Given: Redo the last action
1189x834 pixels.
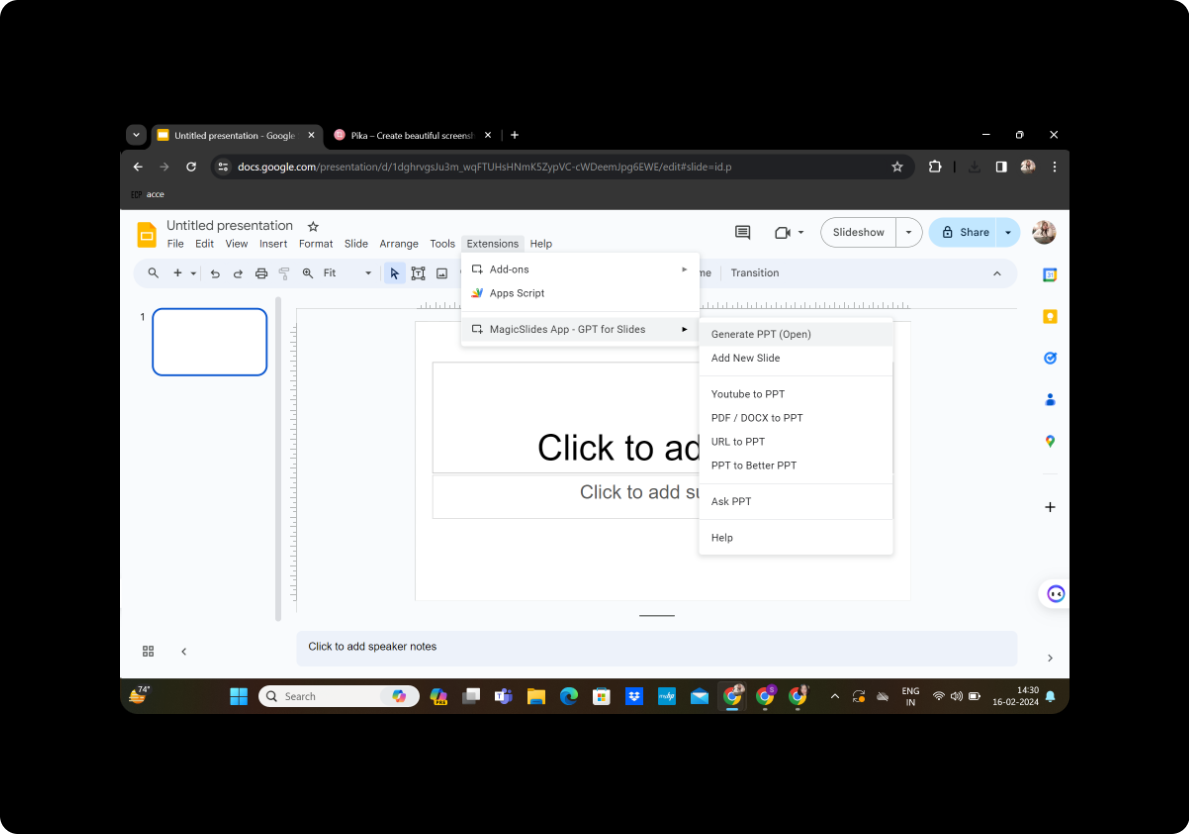Looking at the screenshot, I should (238, 274).
